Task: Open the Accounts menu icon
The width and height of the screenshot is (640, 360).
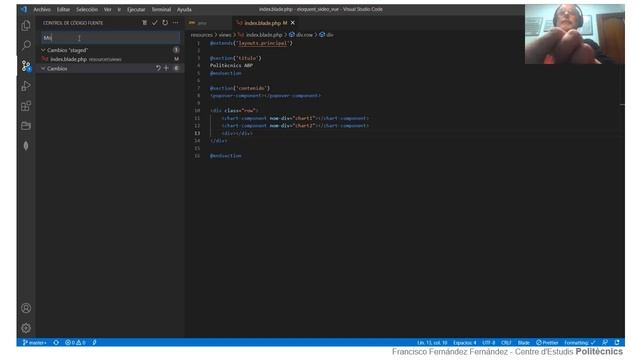Action: 26,308
